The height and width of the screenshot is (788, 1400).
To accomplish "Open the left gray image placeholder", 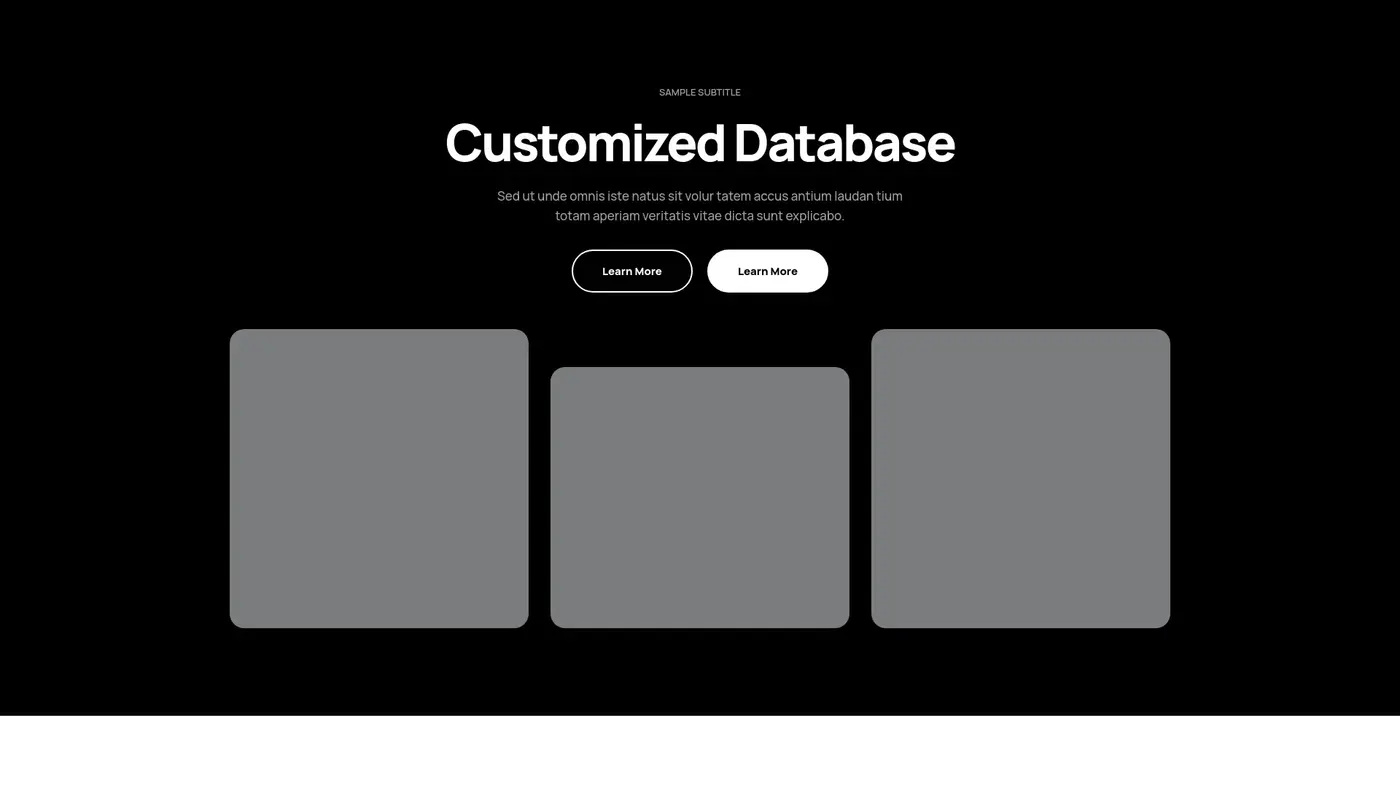I will point(379,478).
